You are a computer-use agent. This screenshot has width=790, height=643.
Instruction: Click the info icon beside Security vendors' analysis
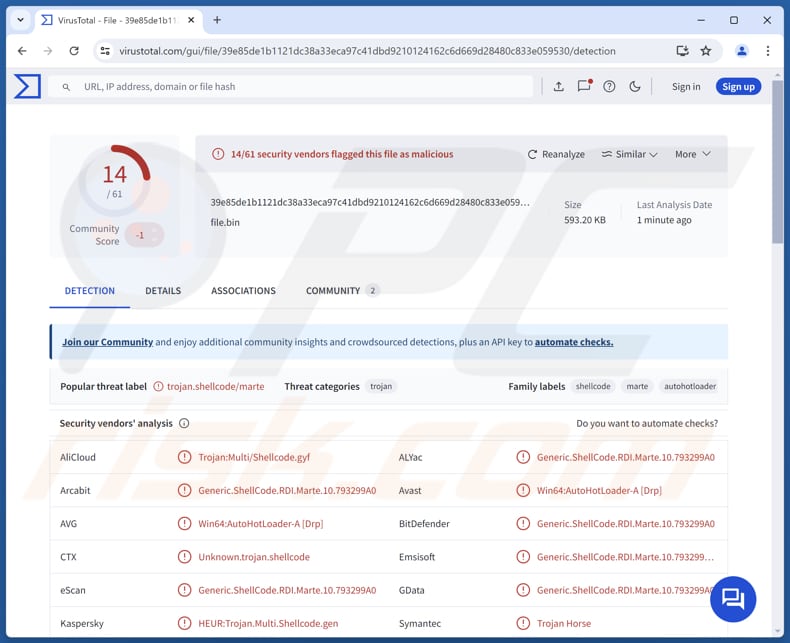[x=184, y=423]
